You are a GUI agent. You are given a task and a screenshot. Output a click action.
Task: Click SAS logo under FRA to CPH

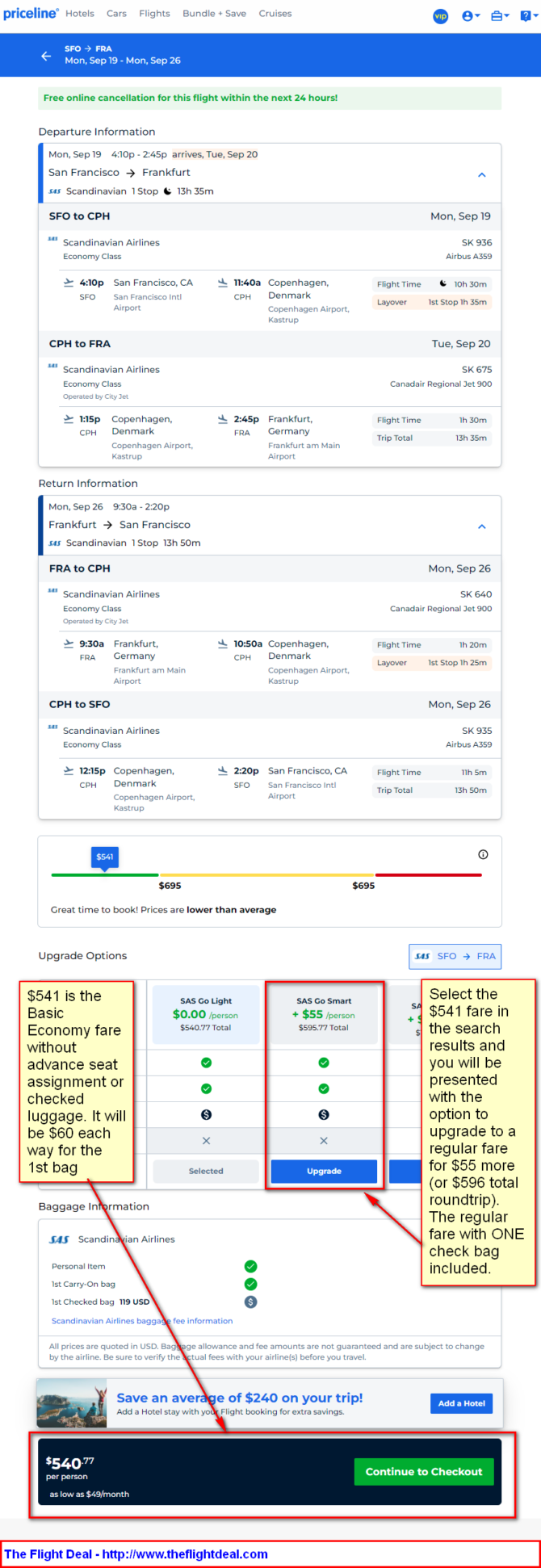52,590
